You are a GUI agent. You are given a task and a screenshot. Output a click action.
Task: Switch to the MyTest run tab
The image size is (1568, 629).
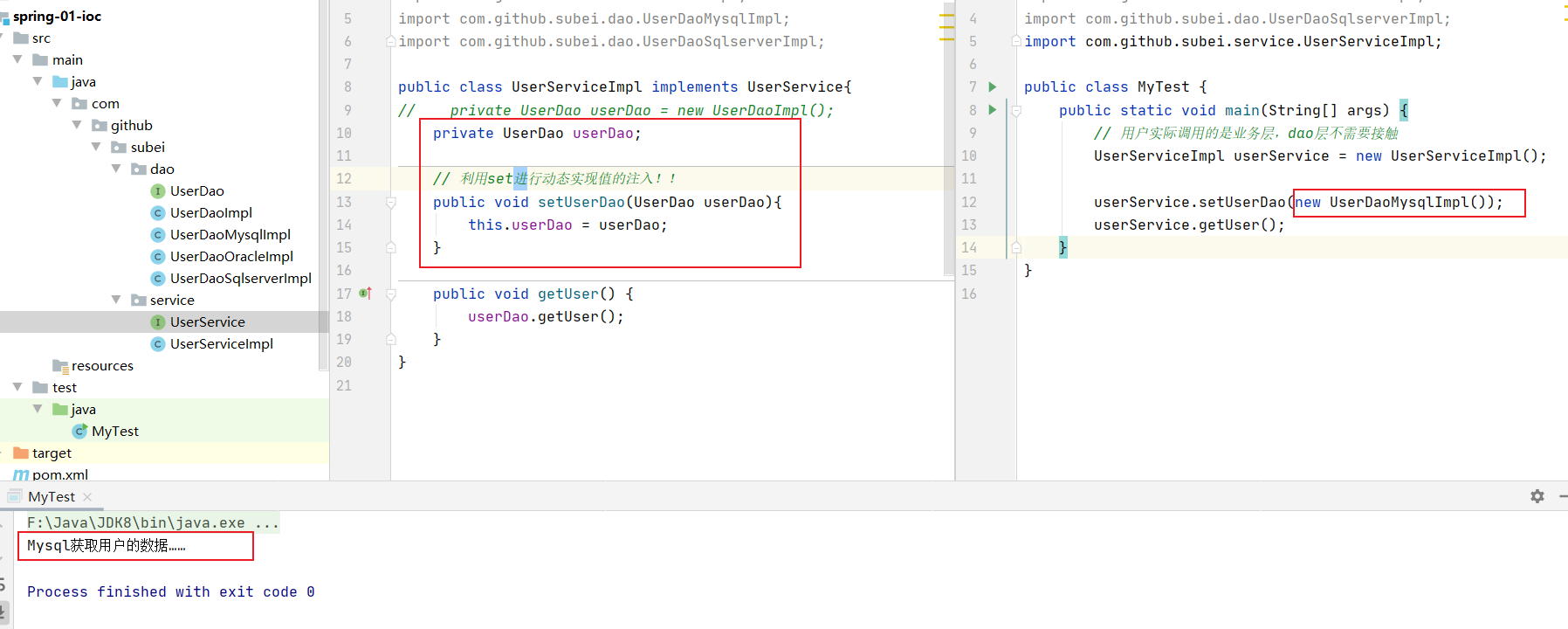pyautogui.click(x=51, y=496)
